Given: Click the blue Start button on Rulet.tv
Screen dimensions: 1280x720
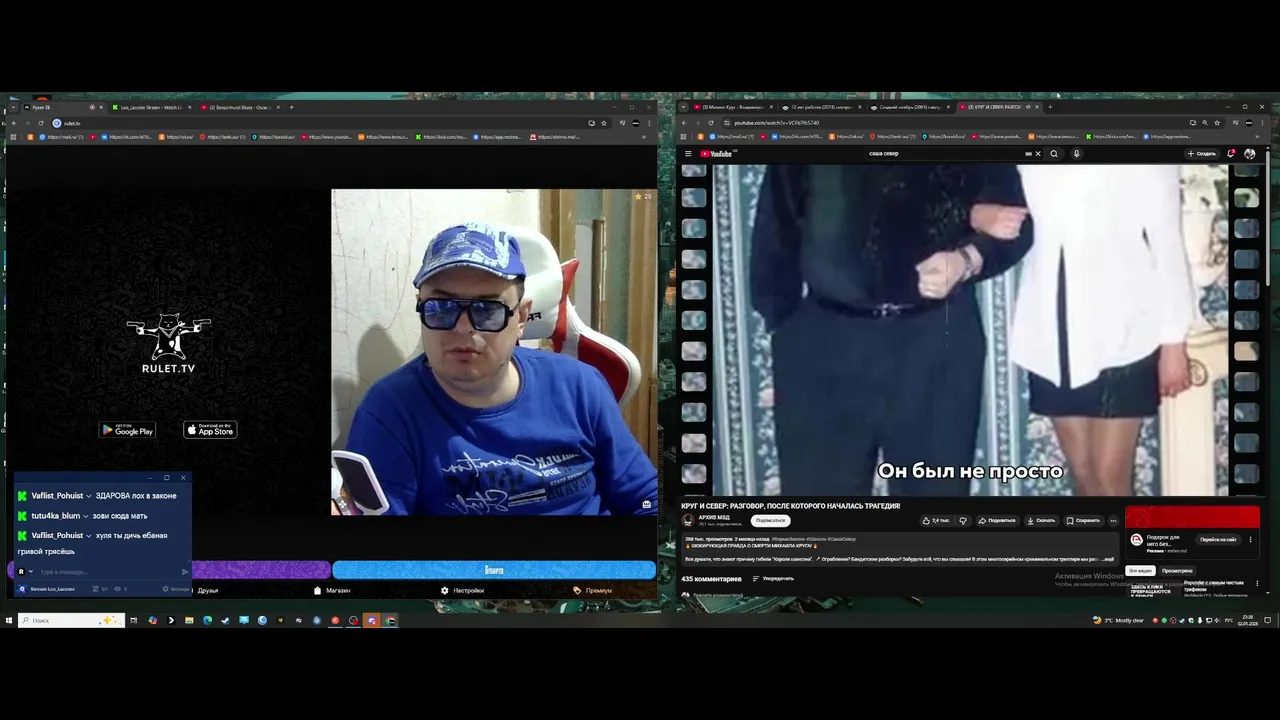Looking at the screenshot, I should [x=494, y=570].
